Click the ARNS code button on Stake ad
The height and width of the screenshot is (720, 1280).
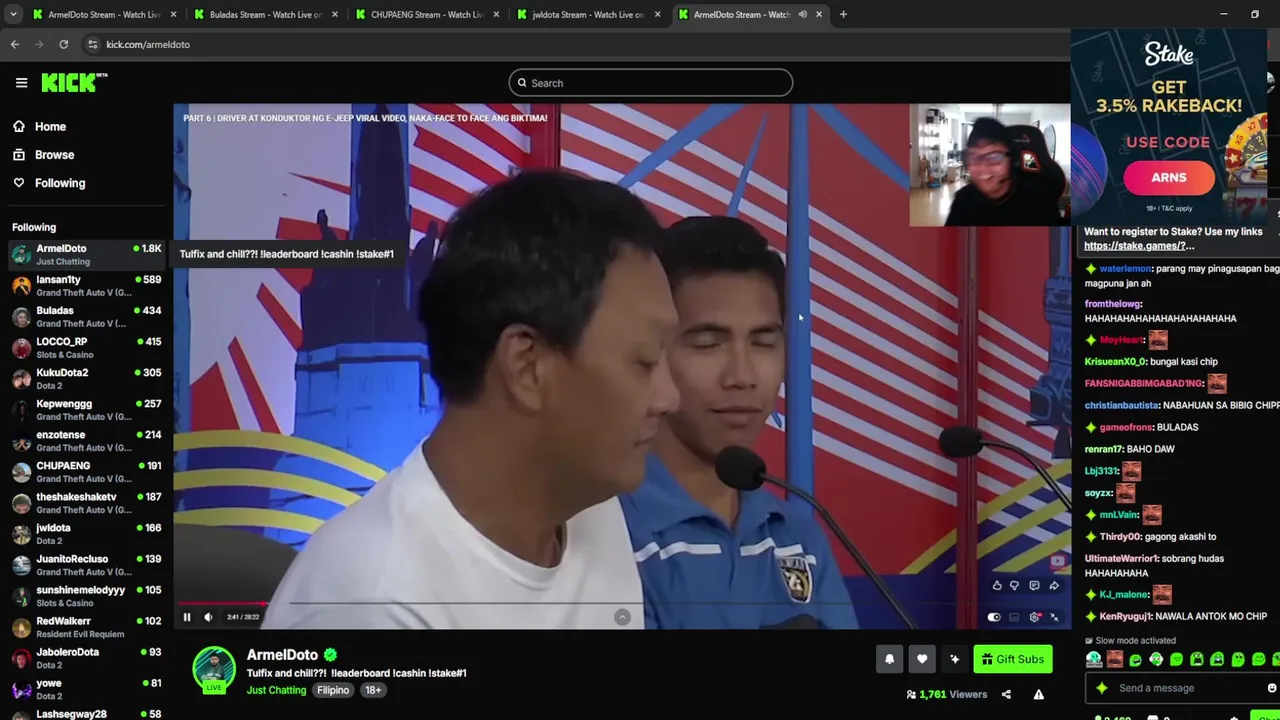tap(1168, 178)
